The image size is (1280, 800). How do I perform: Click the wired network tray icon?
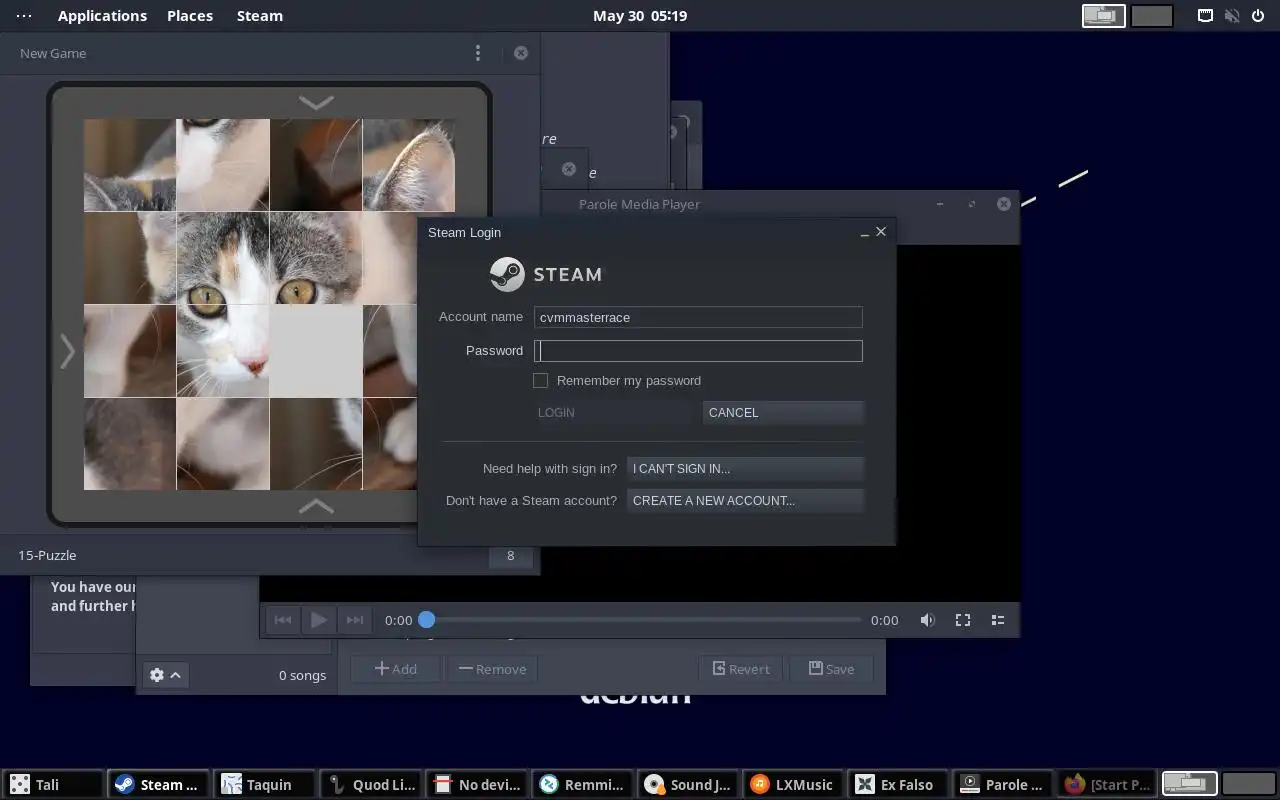(1206, 16)
